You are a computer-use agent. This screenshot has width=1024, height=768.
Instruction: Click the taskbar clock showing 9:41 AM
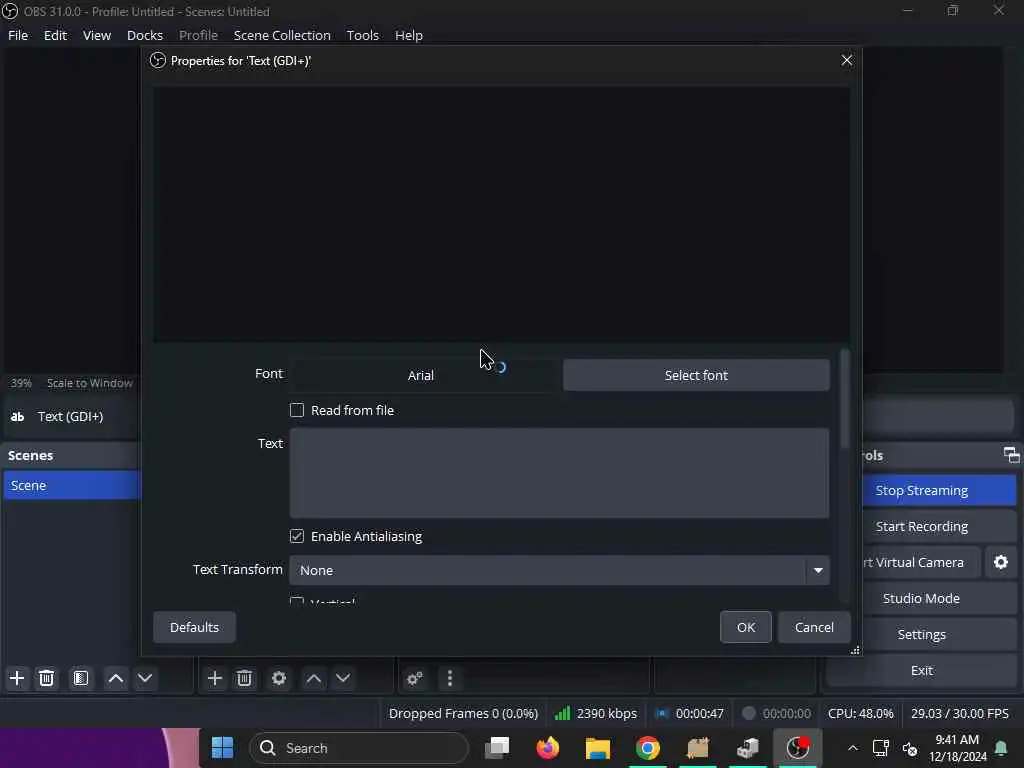pyautogui.click(x=957, y=748)
